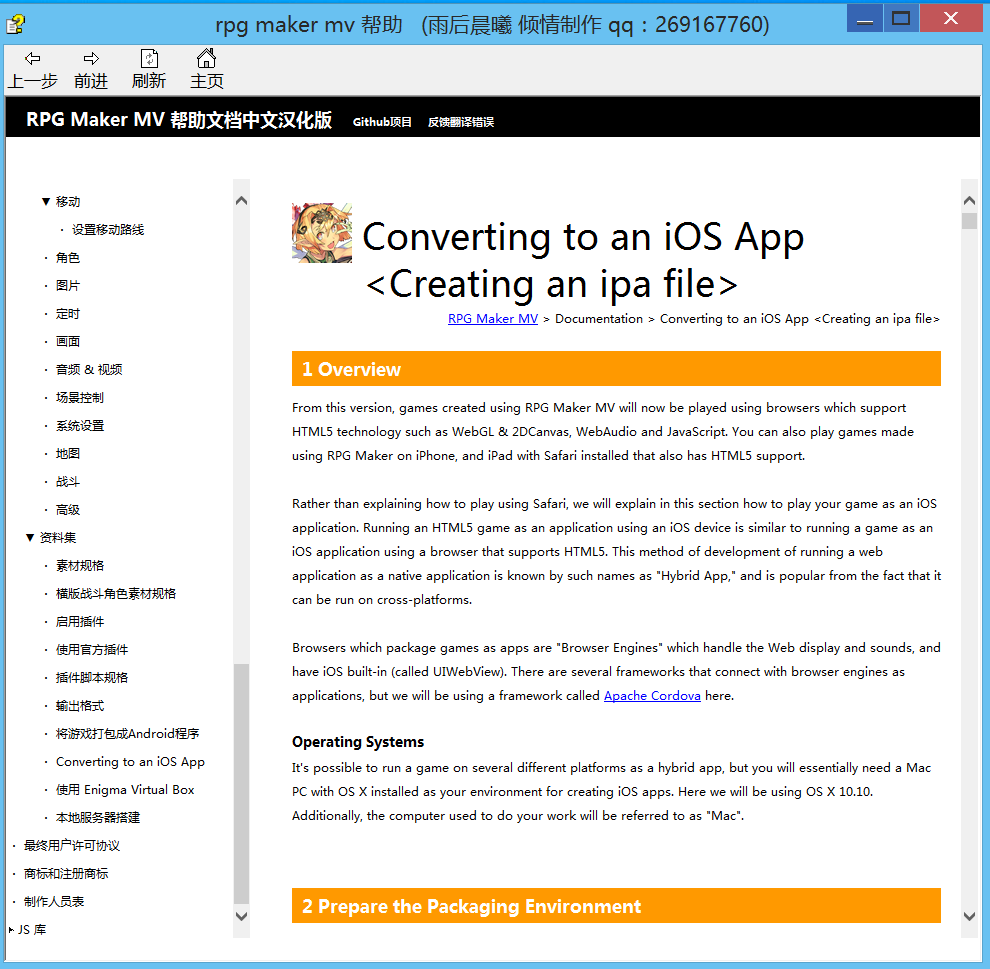Select 战斗 in the sidebar
Screen dimensions: 990x969
(68, 482)
